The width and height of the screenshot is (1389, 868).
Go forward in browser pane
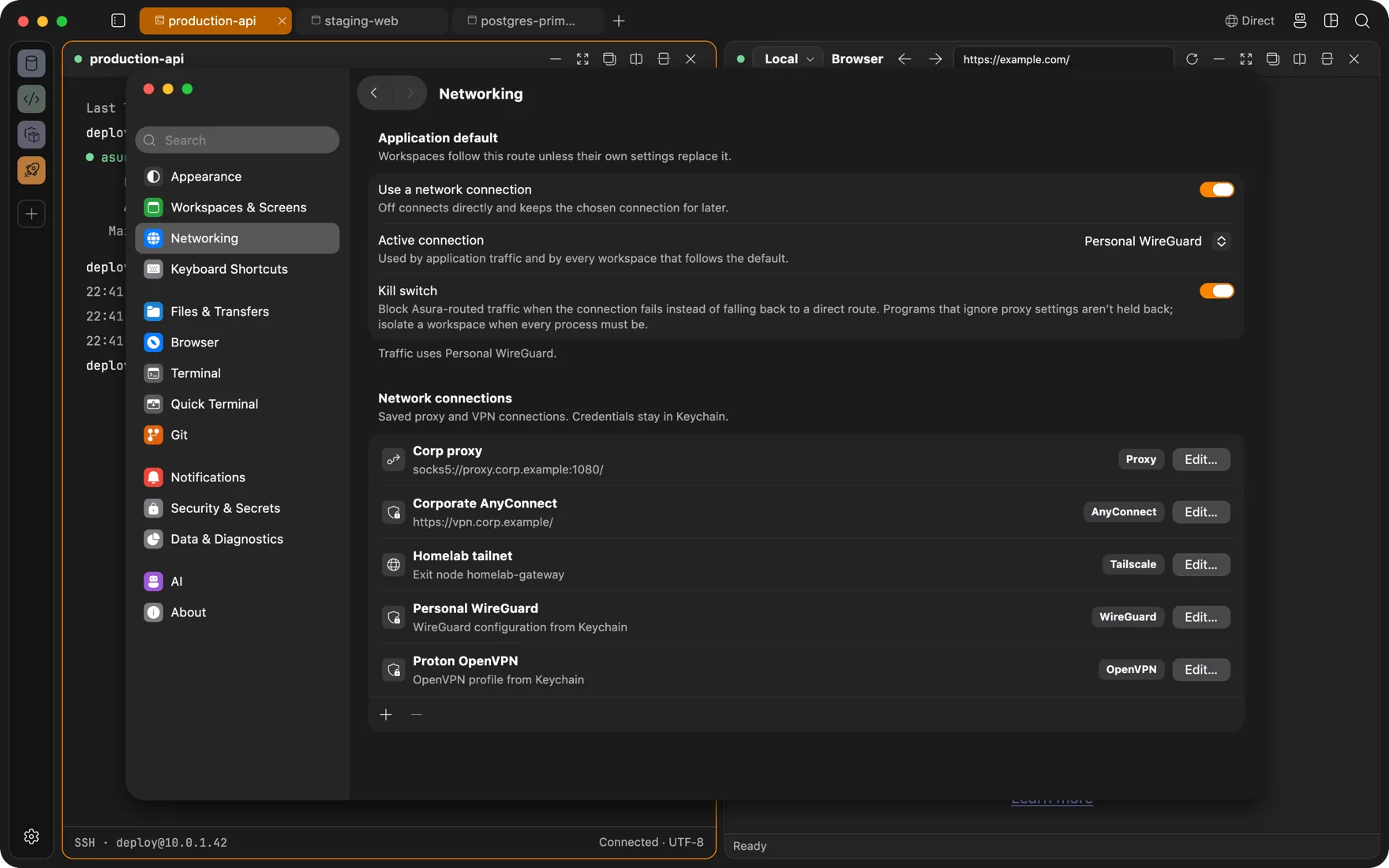coord(935,58)
